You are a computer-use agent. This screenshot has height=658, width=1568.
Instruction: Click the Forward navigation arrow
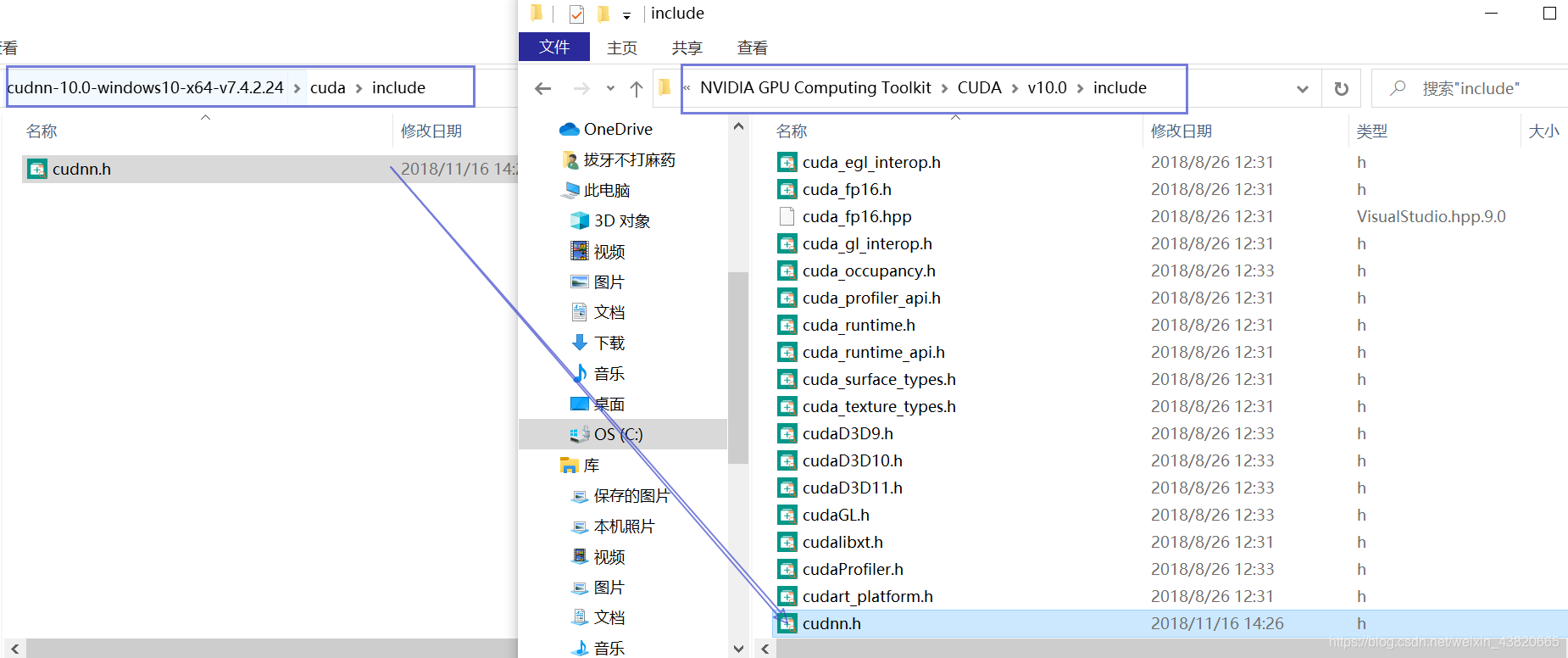pyautogui.click(x=581, y=88)
